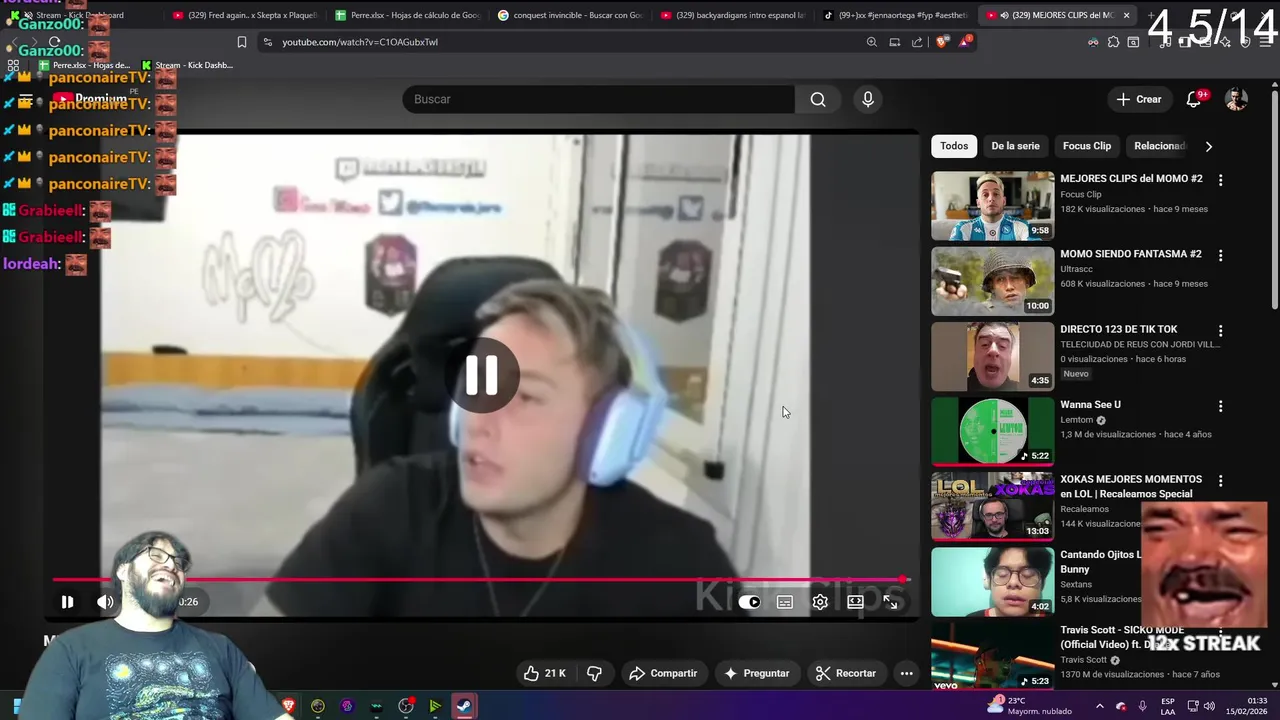The height and width of the screenshot is (720, 1280).
Task: Switch to the Perre.xlsx Google Sheets tab
Action: point(408,15)
